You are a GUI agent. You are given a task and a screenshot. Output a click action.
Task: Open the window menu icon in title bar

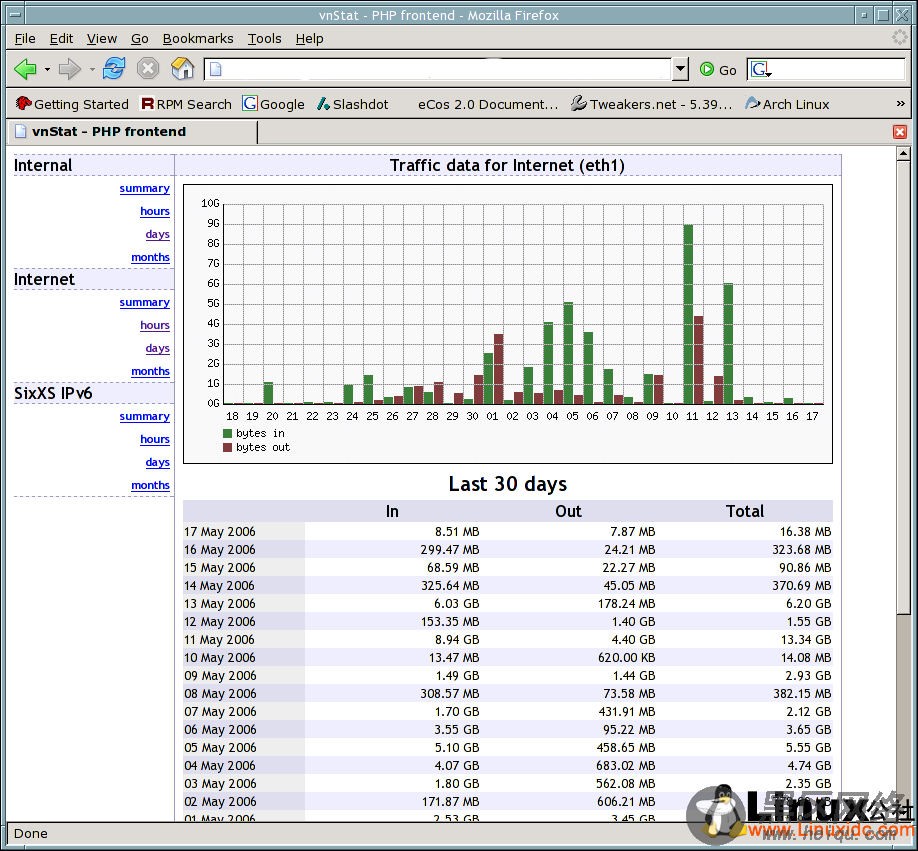pos(16,15)
